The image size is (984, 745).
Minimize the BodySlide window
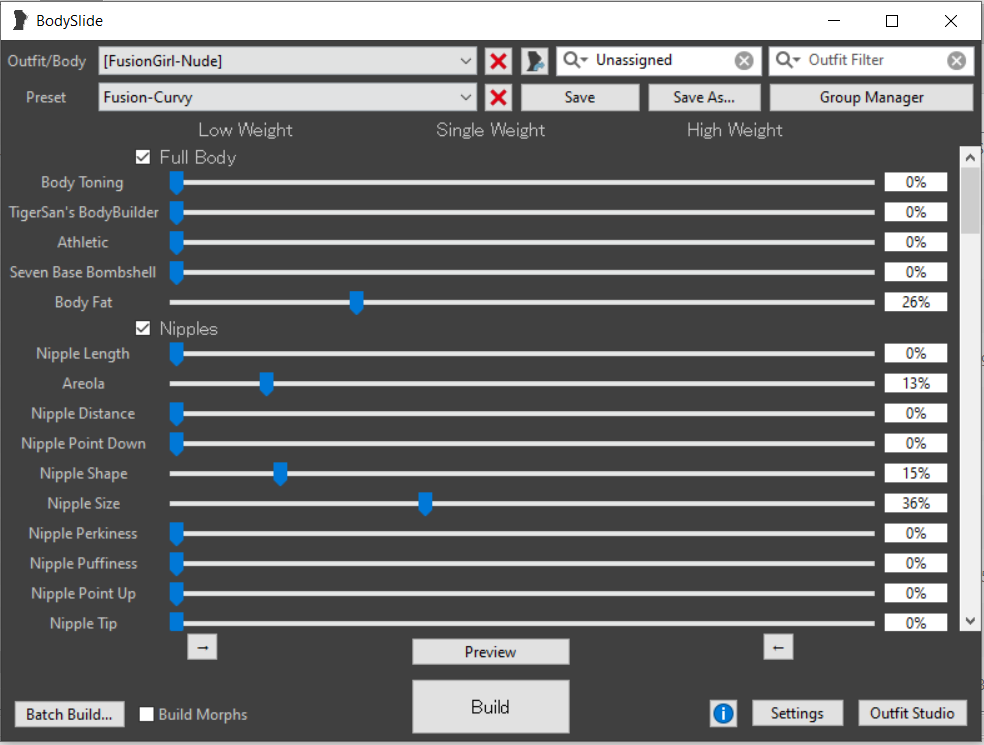click(x=834, y=21)
